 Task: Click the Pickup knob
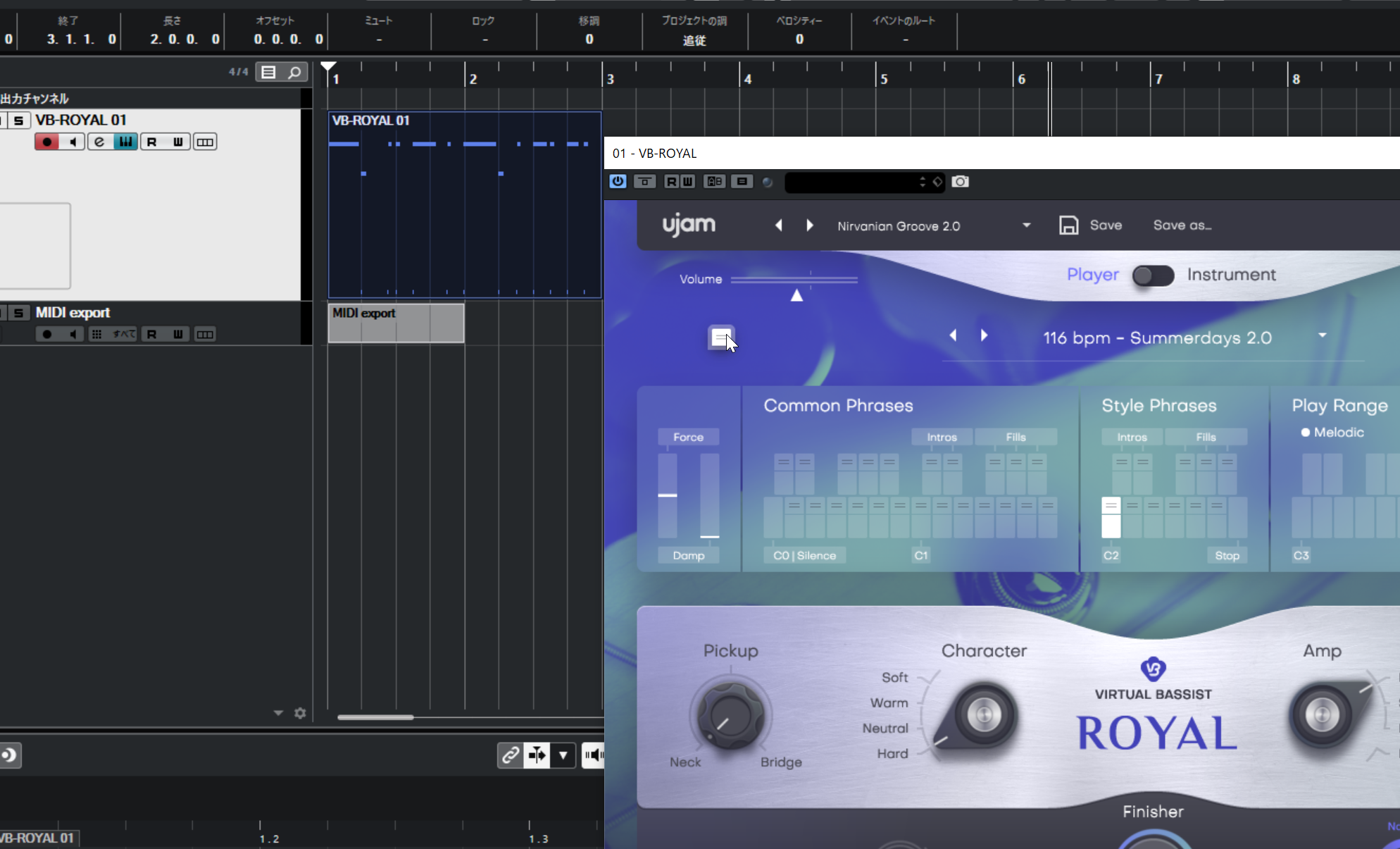(x=730, y=715)
